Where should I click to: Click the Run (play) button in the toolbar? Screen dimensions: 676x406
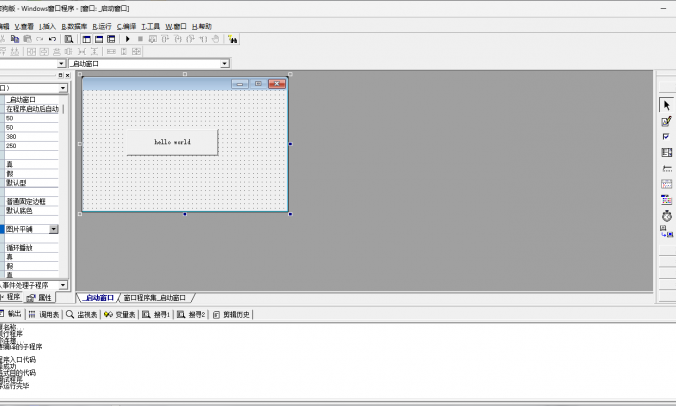click(x=128, y=39)
